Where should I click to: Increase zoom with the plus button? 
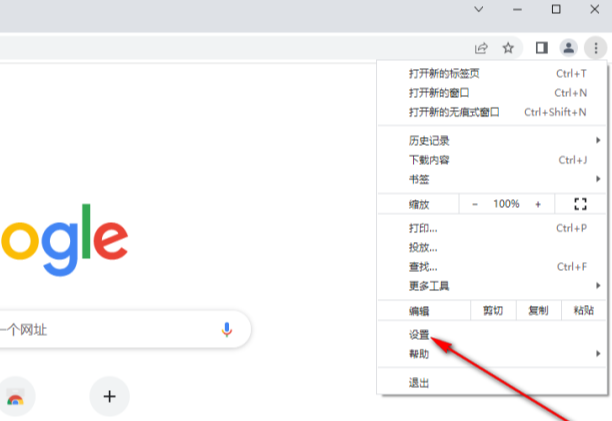pyautogui.click(x=538, y=204)
